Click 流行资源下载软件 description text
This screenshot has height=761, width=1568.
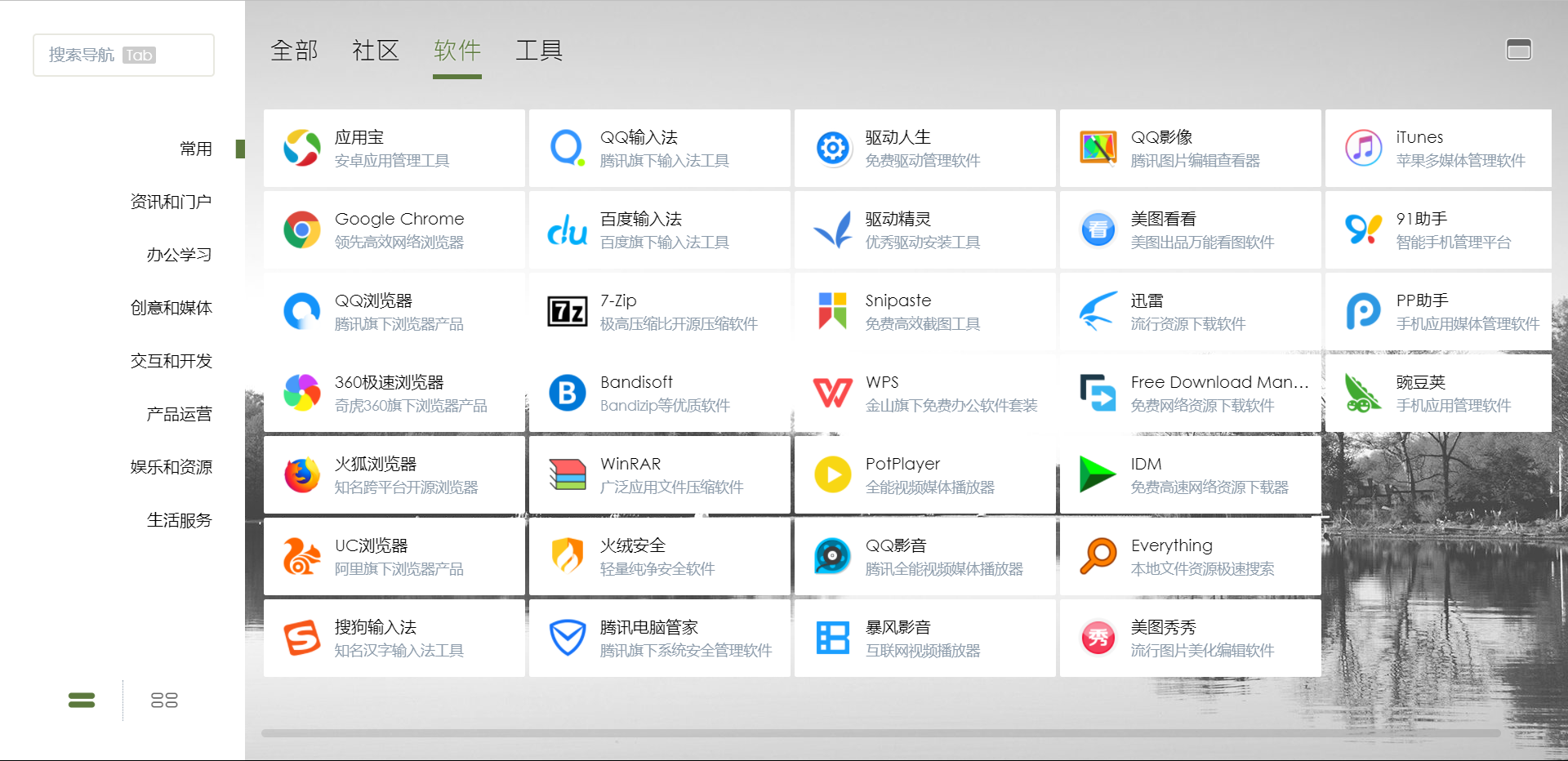coord(1188,324)
